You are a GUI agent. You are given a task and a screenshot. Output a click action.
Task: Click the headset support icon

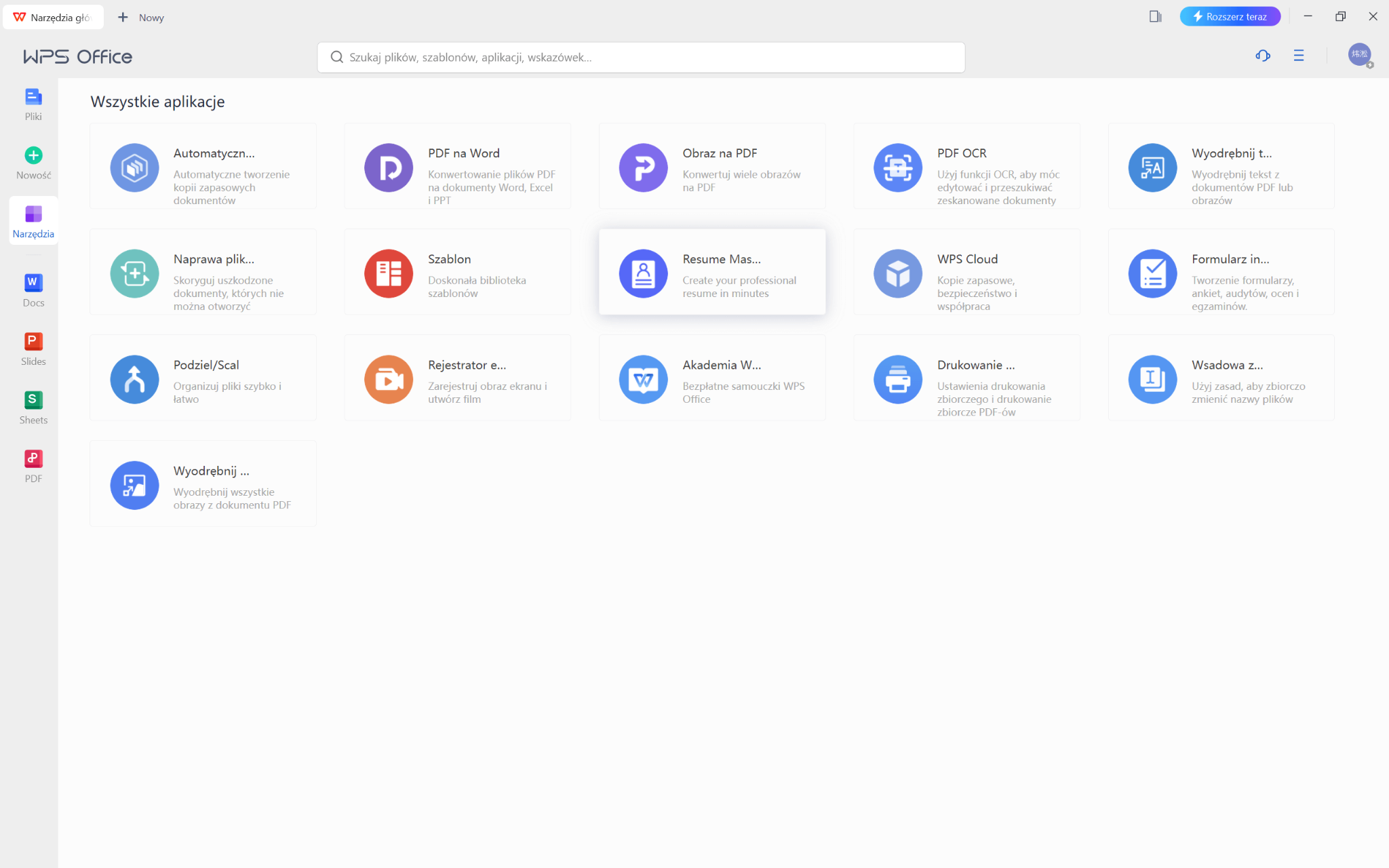click(1262, 56)
